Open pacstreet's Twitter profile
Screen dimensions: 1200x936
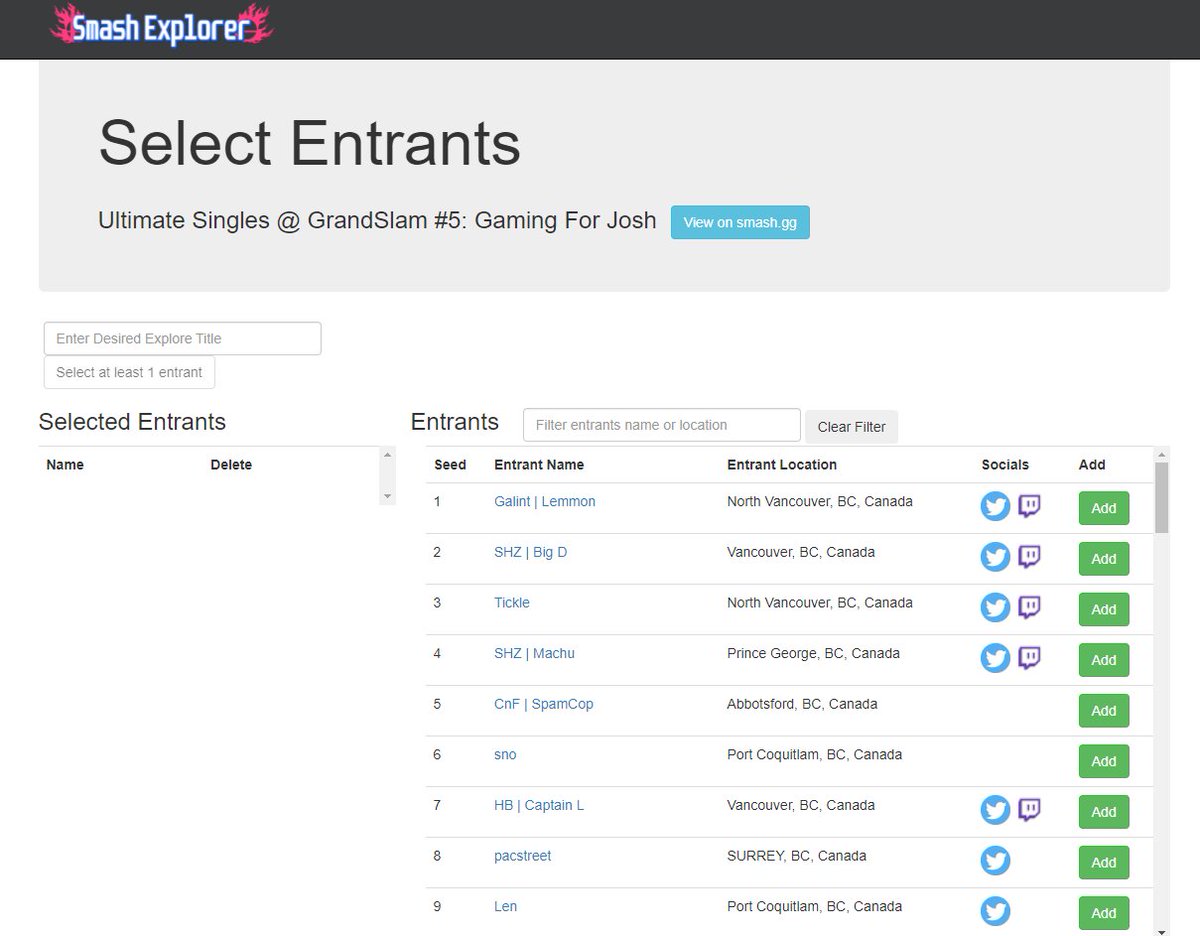click(995, 860)
